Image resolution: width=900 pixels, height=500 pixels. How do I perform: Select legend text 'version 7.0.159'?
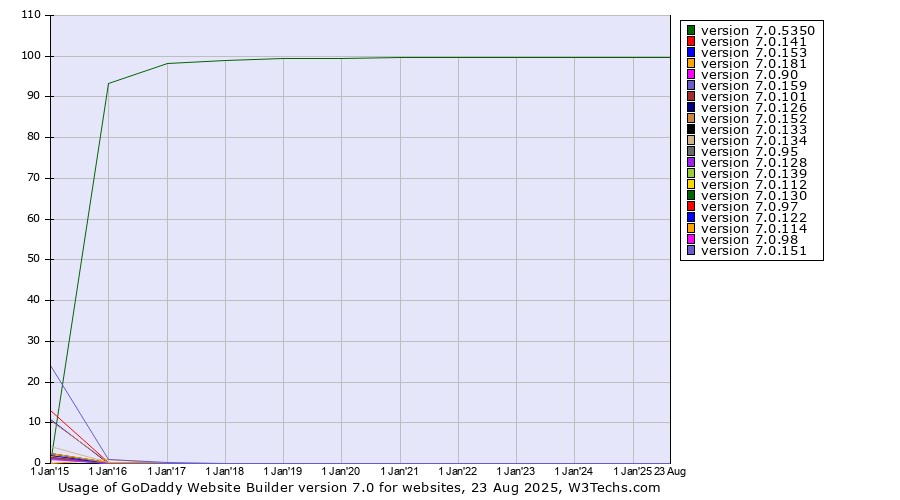[754, 86]
